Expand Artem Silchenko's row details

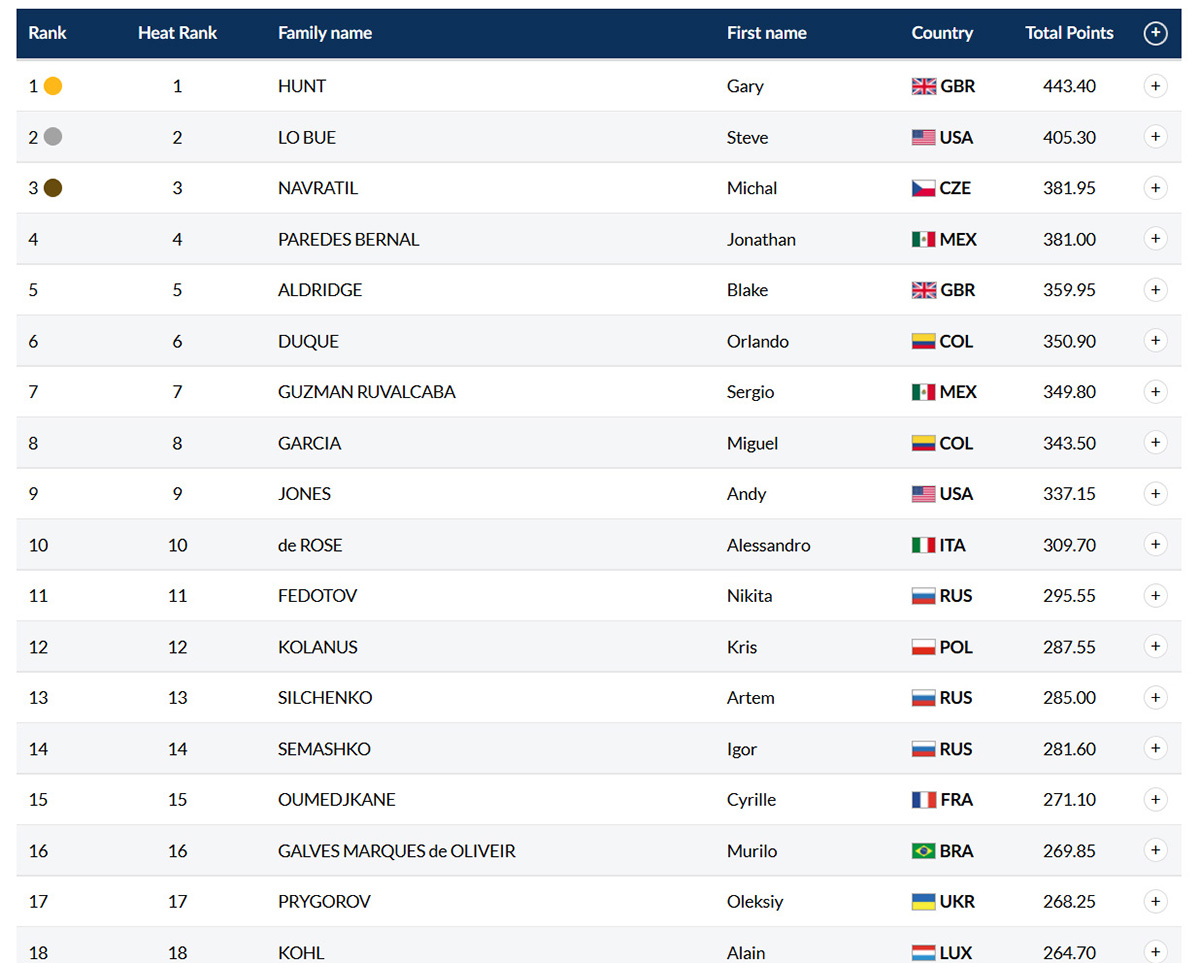coord(1155,698)
